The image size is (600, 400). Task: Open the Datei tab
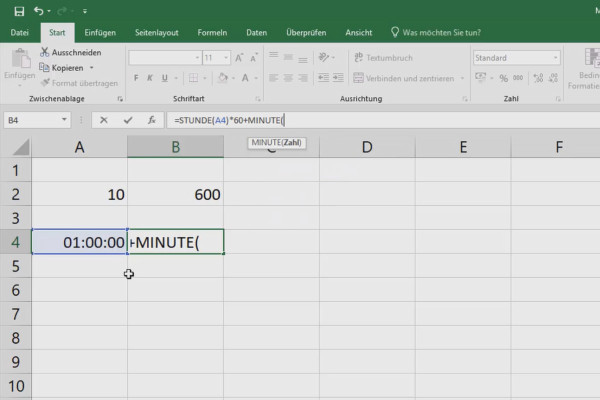tap(20, 33)
